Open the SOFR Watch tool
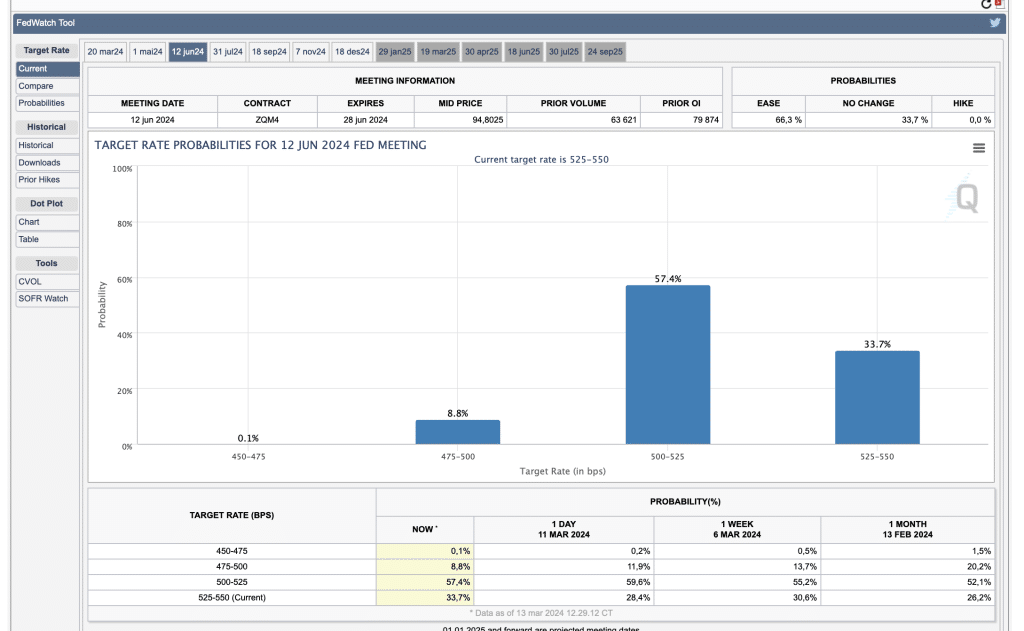The height and width of the screenshot is (631, 1024). coord(48,299)
